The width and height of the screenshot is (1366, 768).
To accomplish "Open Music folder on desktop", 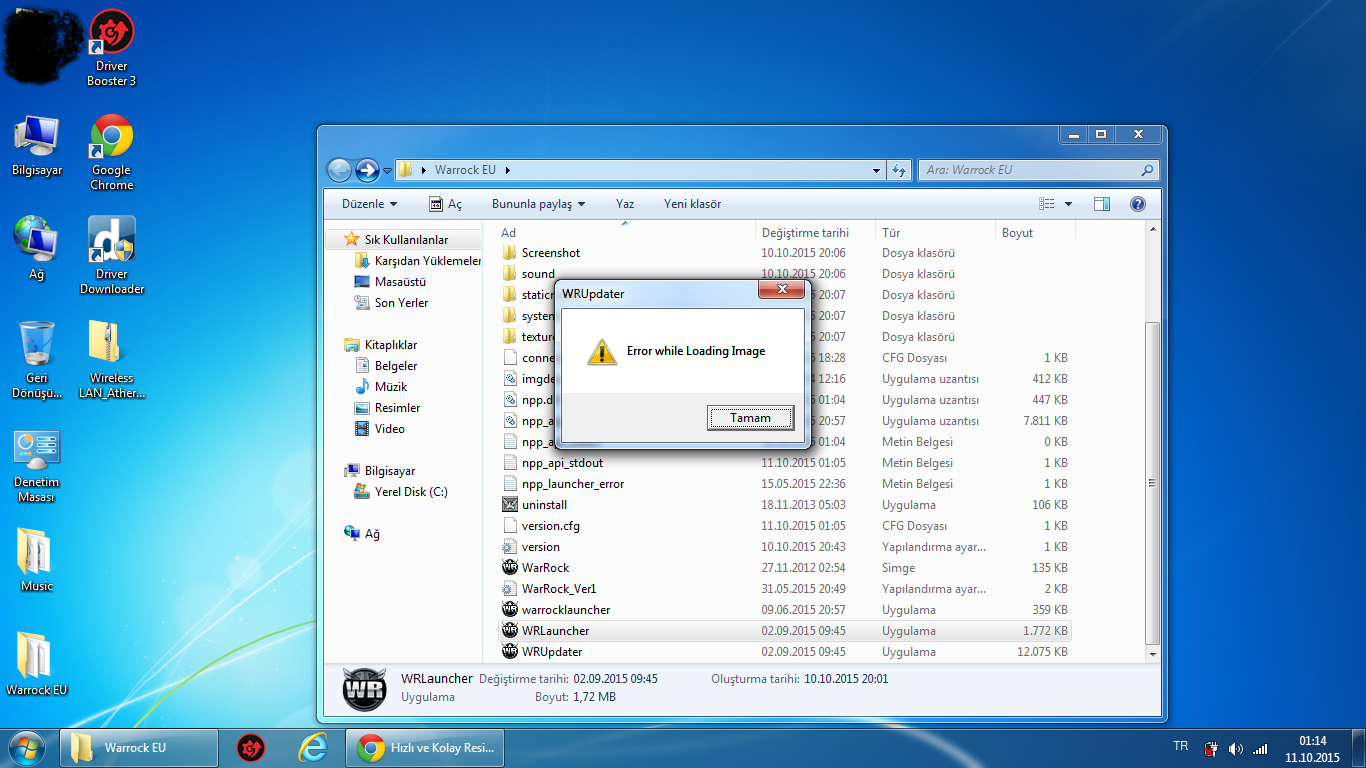I will tap(37, 560).
